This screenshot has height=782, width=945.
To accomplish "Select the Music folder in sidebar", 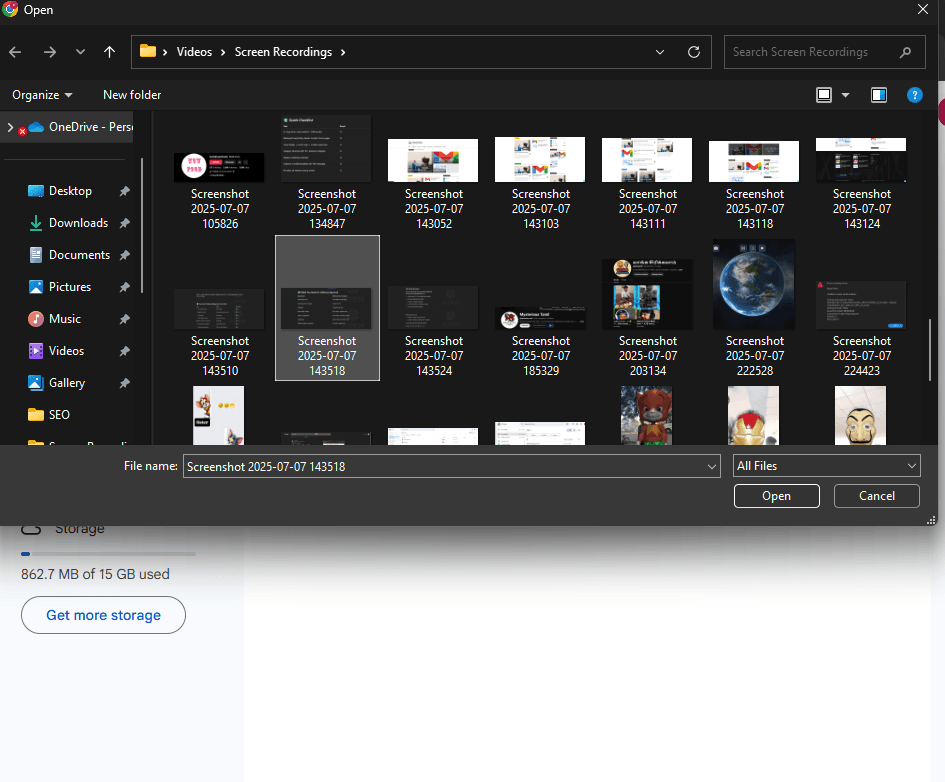I will click(65, 319).
